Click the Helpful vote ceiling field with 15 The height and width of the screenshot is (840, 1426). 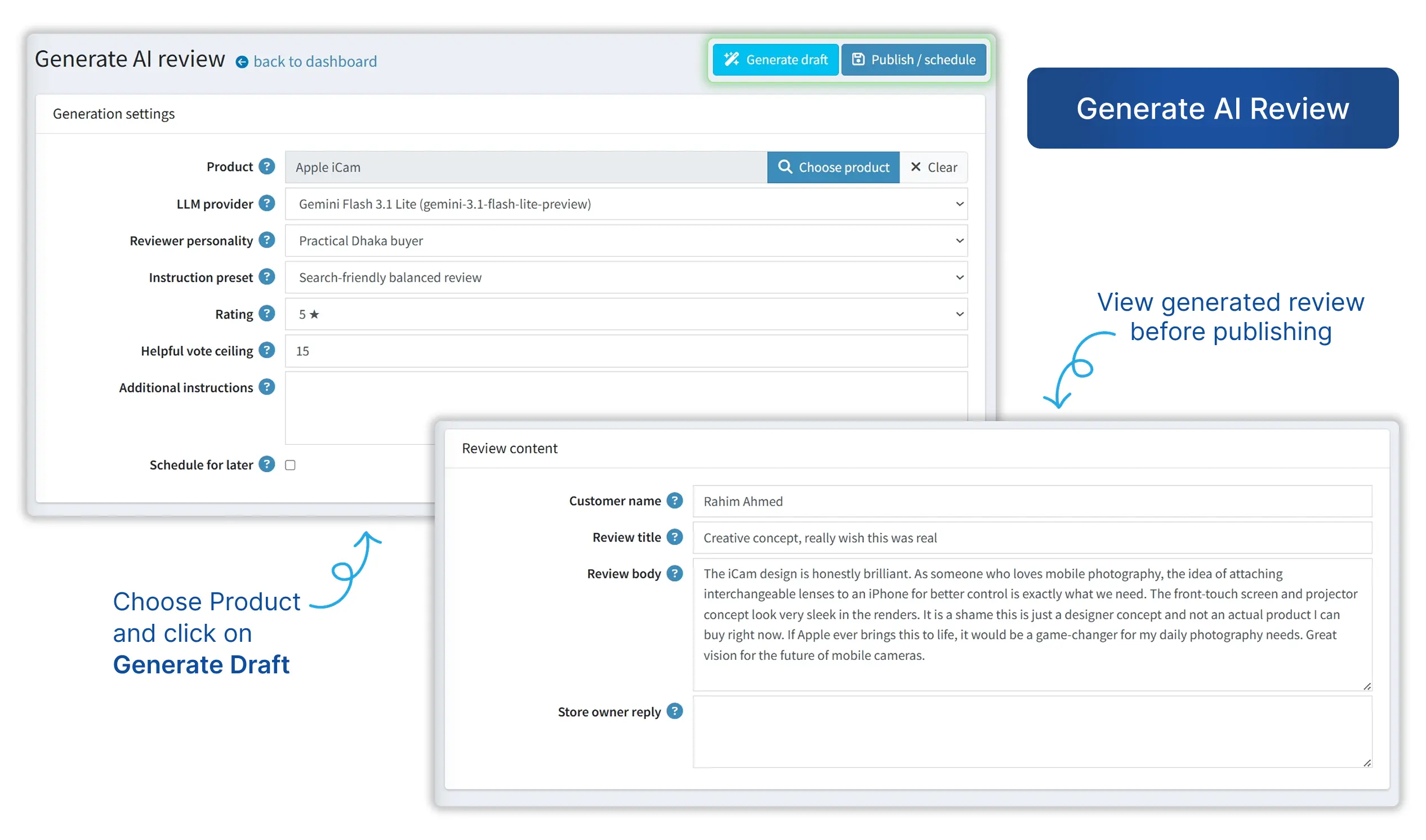point(626,351)
